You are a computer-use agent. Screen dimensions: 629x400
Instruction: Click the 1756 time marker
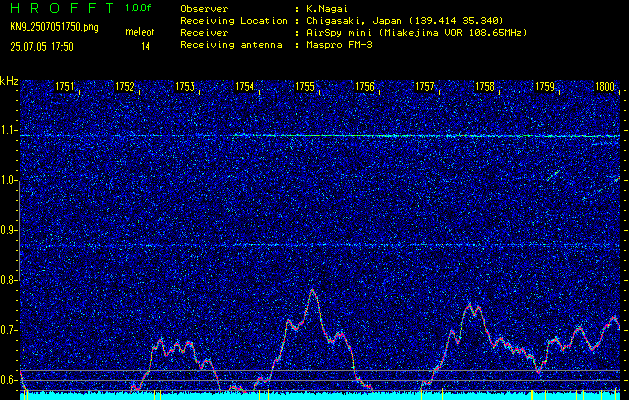(x=365, y=86)
